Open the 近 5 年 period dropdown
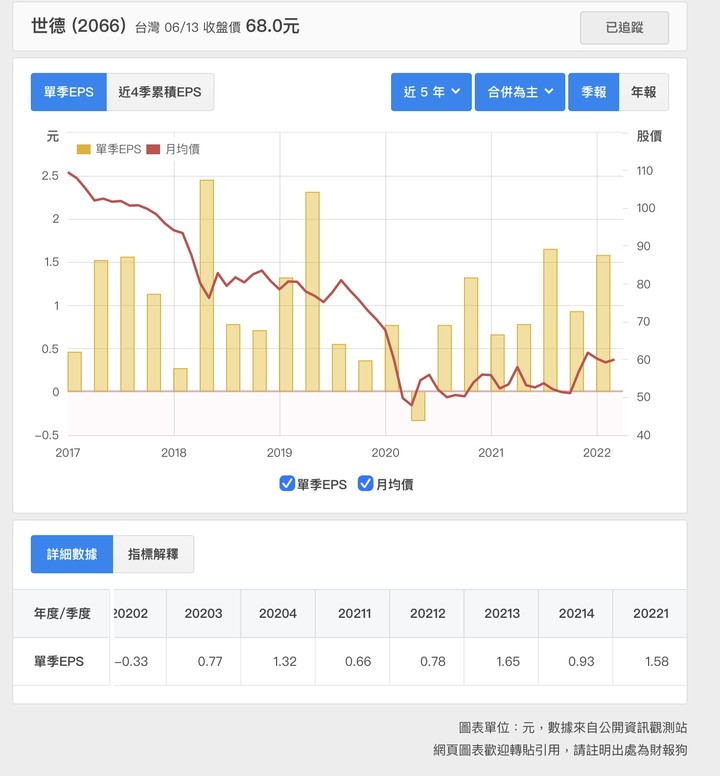 click(431, 92)
